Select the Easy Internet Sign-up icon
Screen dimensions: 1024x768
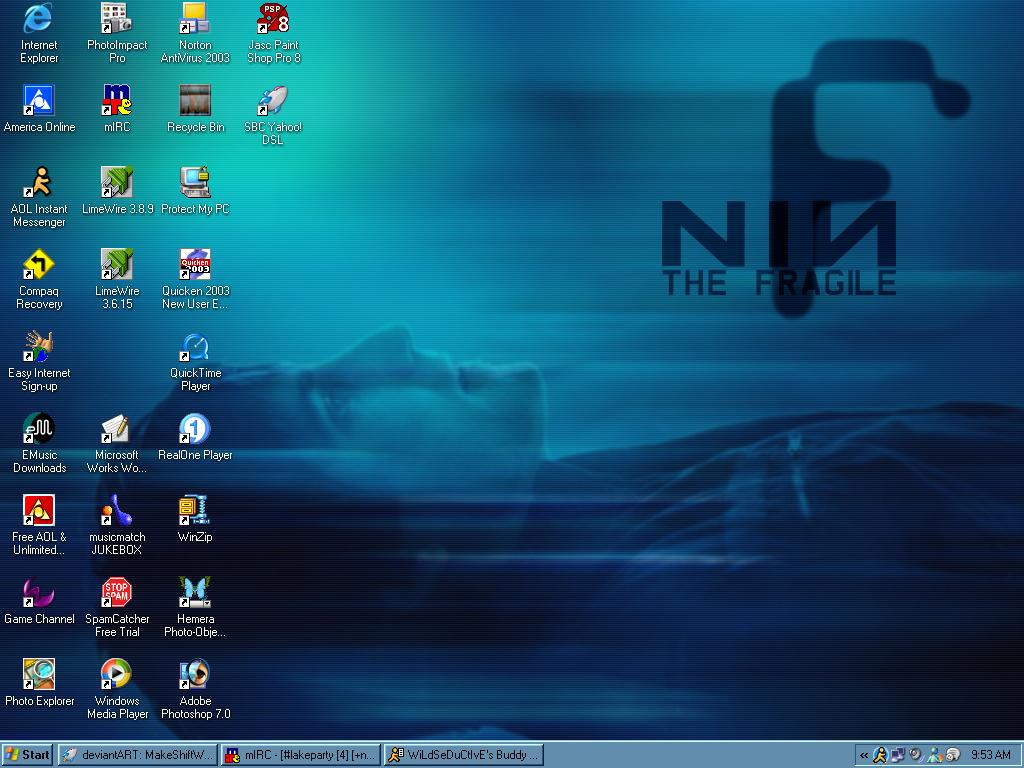[39, 347]
